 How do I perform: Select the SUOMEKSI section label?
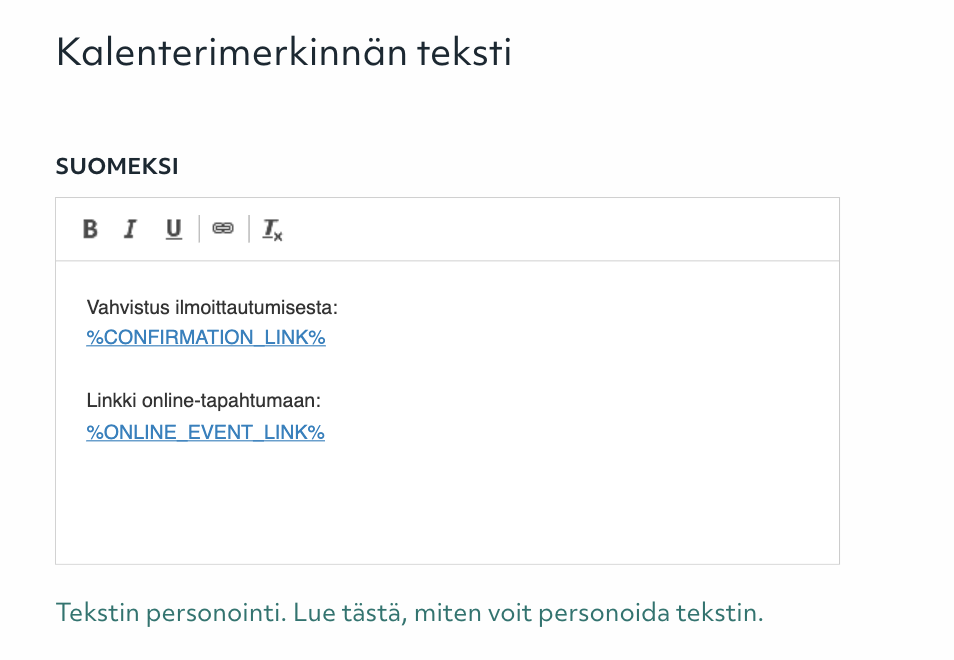click(117, 166)
